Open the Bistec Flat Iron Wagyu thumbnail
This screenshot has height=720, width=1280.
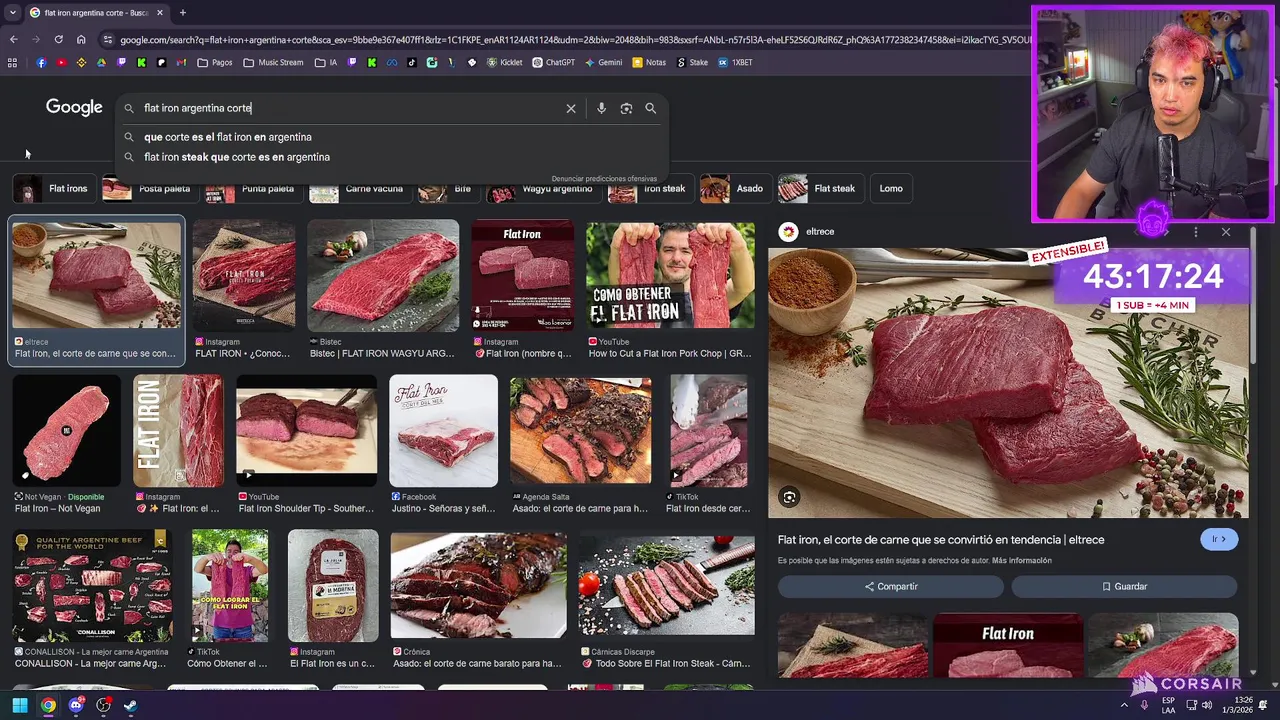tap(383, 276)
